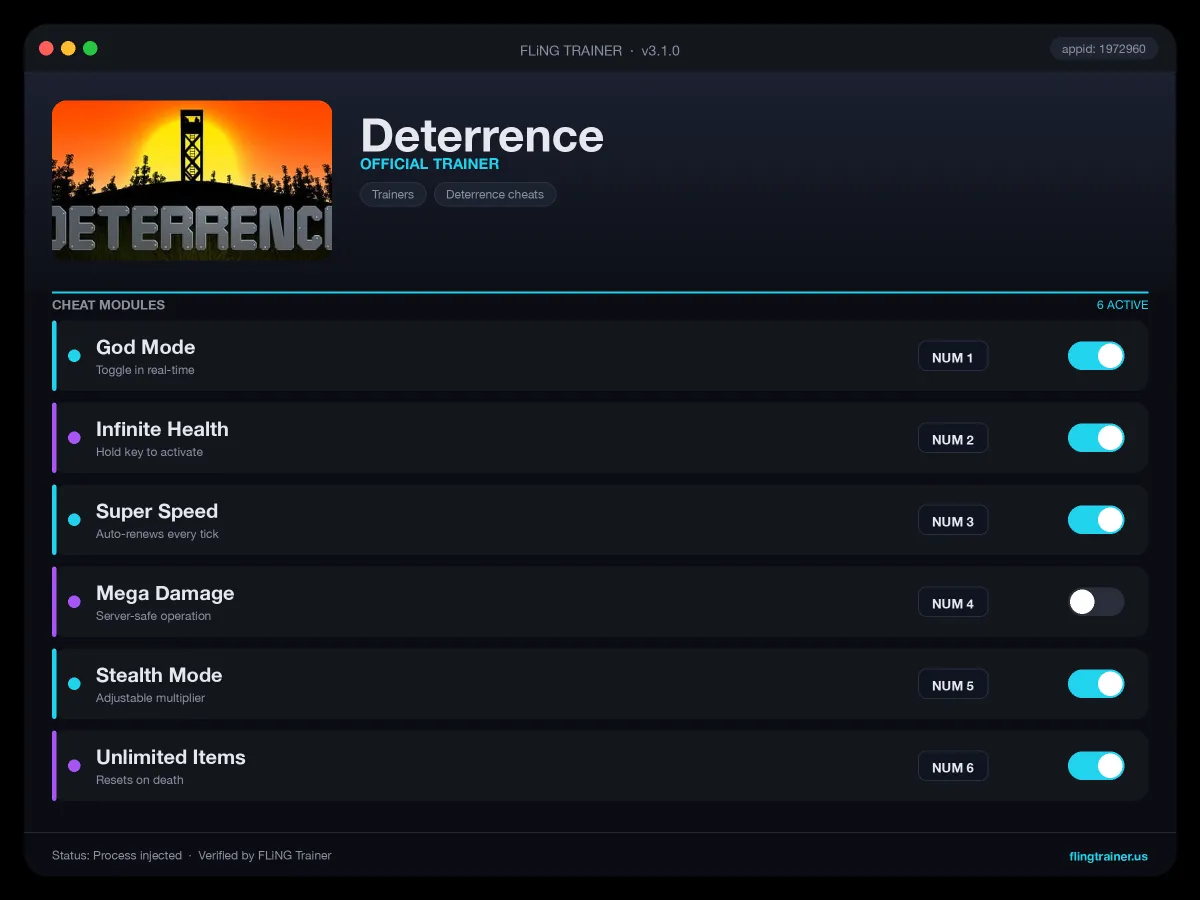This screenshot has height=900, width=1200.
Task: Switch off Stealth Mode toggle
Action: click(1096, 684)
